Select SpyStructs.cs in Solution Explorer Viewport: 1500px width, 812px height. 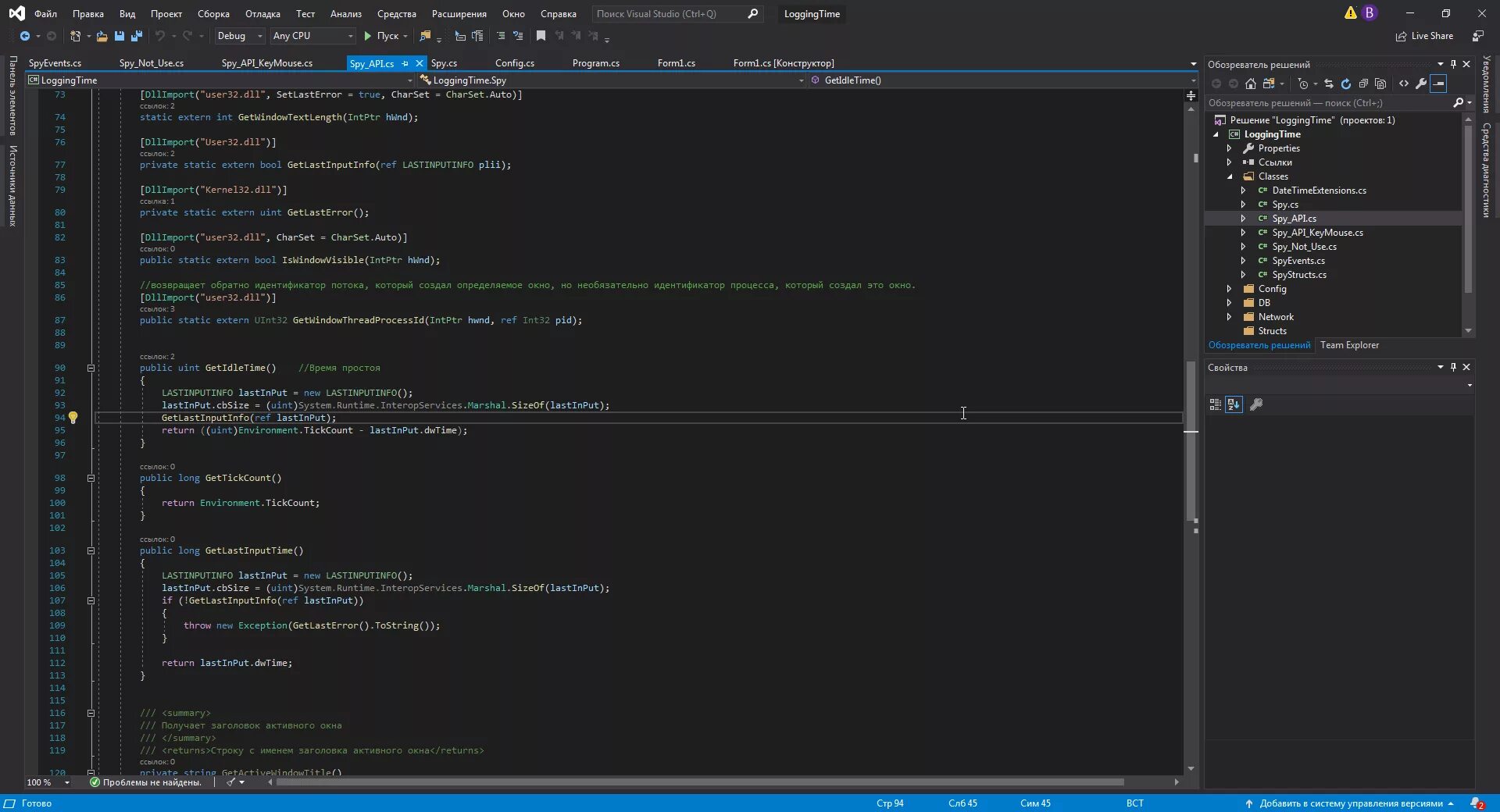coord(1299,275)
